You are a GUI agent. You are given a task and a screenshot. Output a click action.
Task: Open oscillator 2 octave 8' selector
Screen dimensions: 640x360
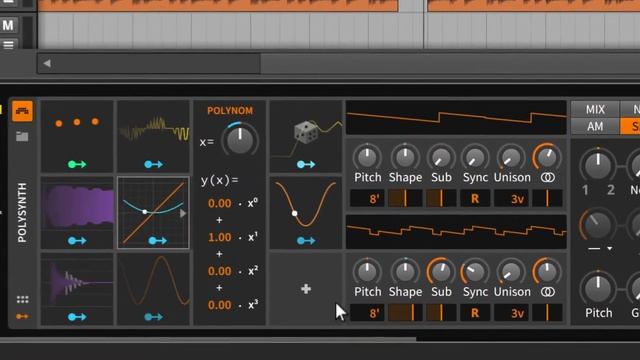pos(367,313)
